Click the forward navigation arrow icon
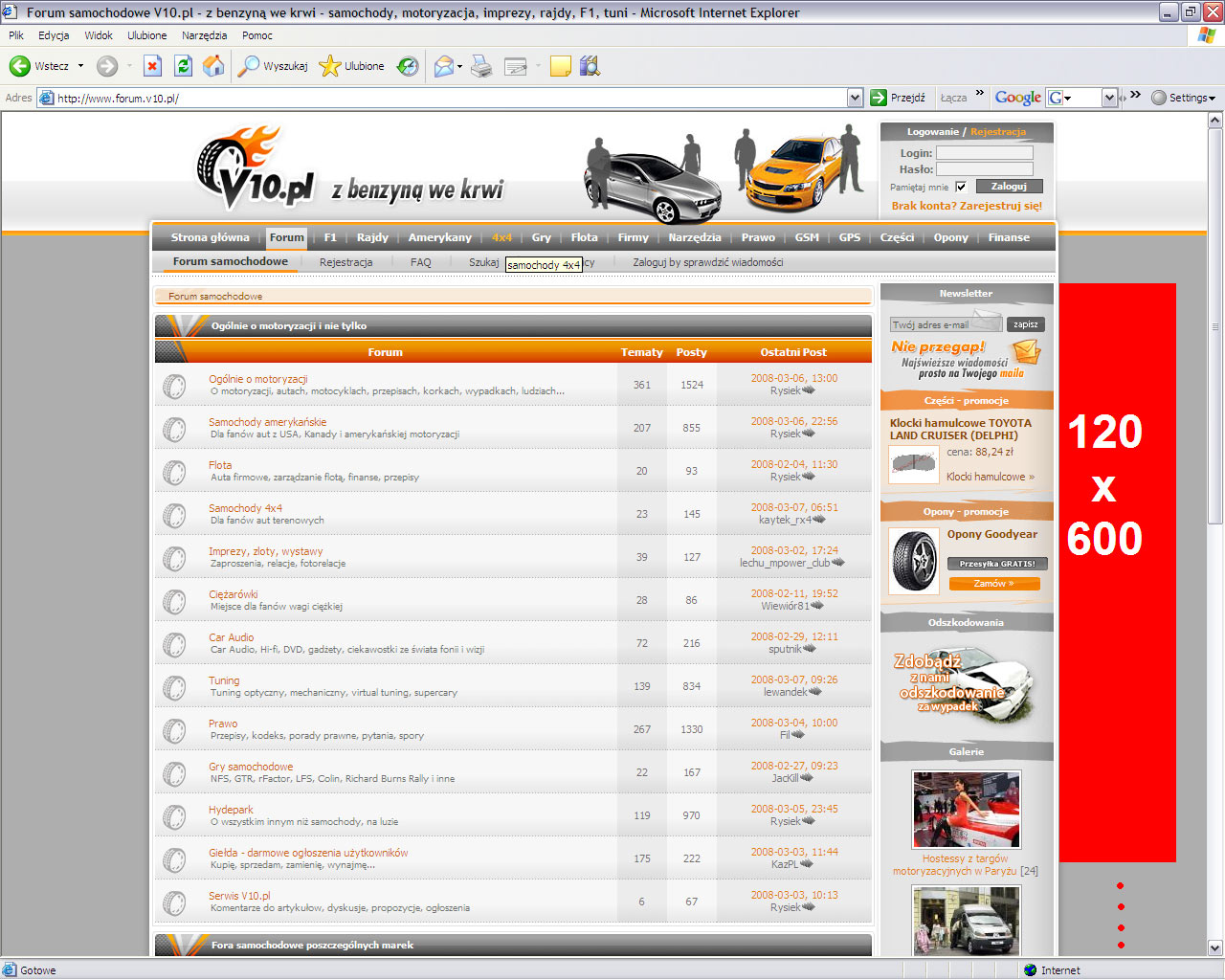1225x980 pixels. (x=107, y=66)
